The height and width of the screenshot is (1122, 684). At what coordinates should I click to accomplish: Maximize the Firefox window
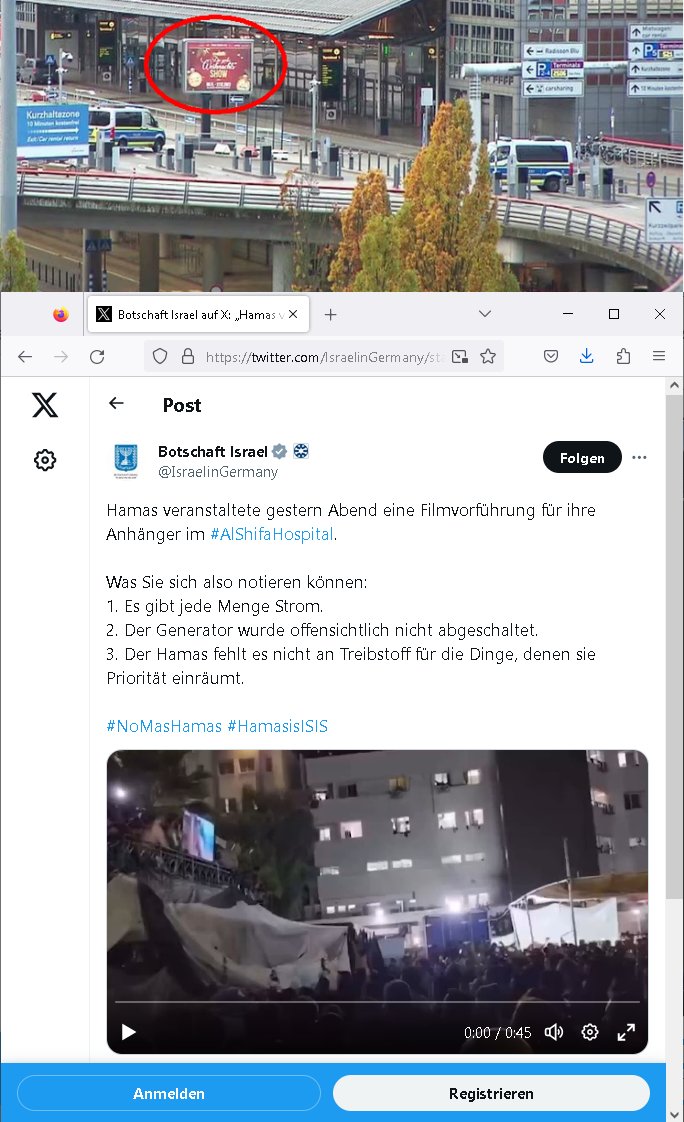(x=614, y=314)
